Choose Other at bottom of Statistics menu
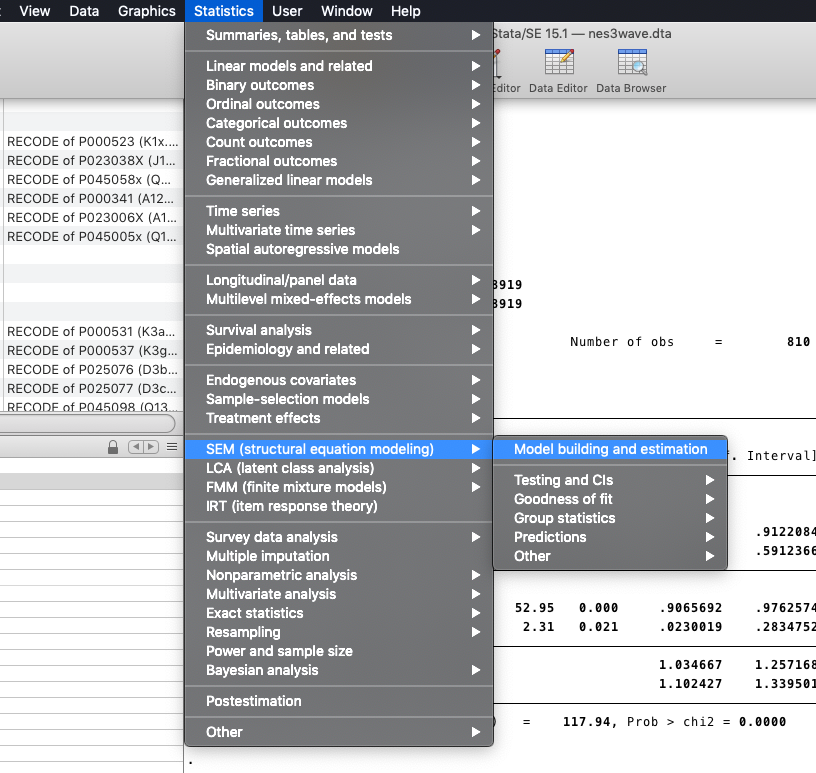Screen dimensions: 816x773 [339, 732]
